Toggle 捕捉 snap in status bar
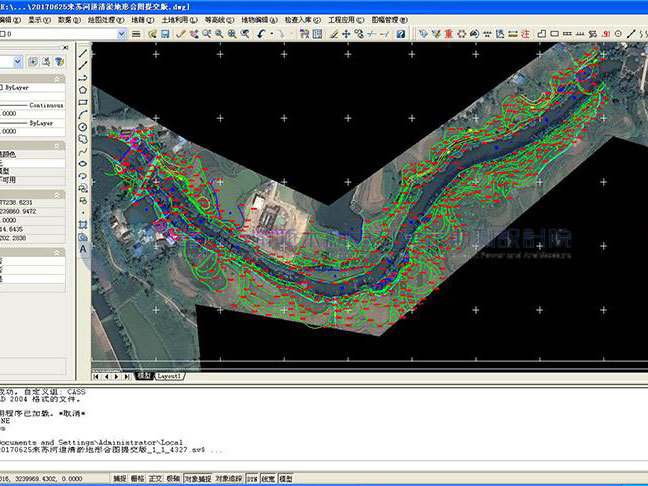 [x=120, y=478]
